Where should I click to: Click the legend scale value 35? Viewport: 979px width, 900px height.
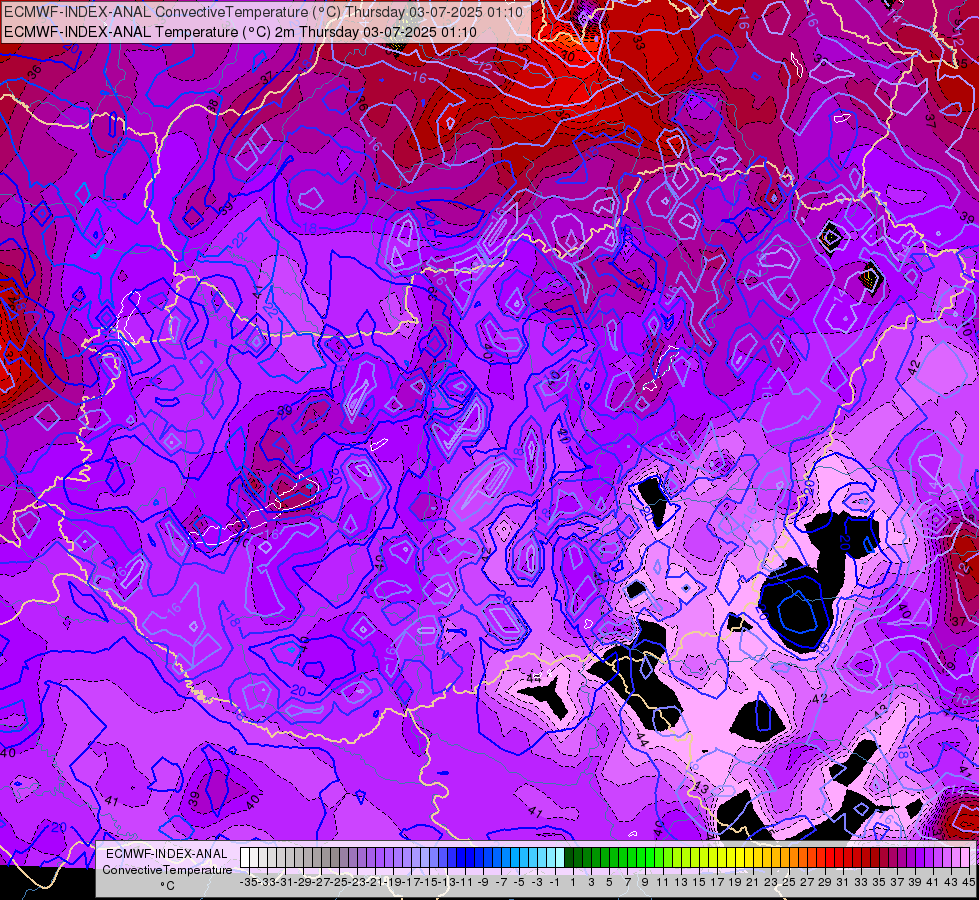pyautogui.click(x=879, y=882)
